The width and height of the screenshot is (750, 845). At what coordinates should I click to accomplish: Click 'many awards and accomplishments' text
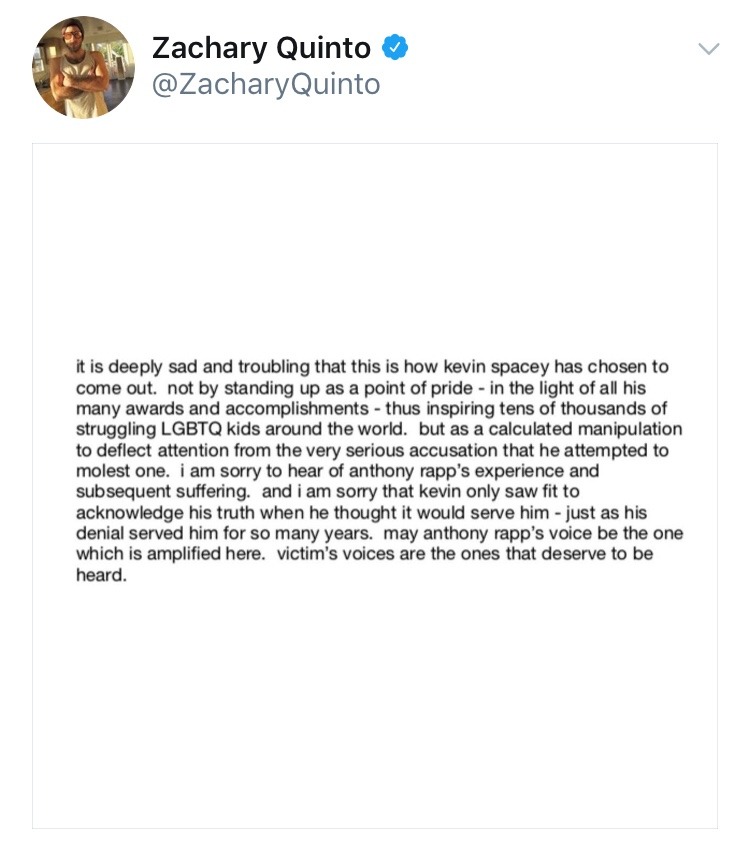[x=222, y=409]
